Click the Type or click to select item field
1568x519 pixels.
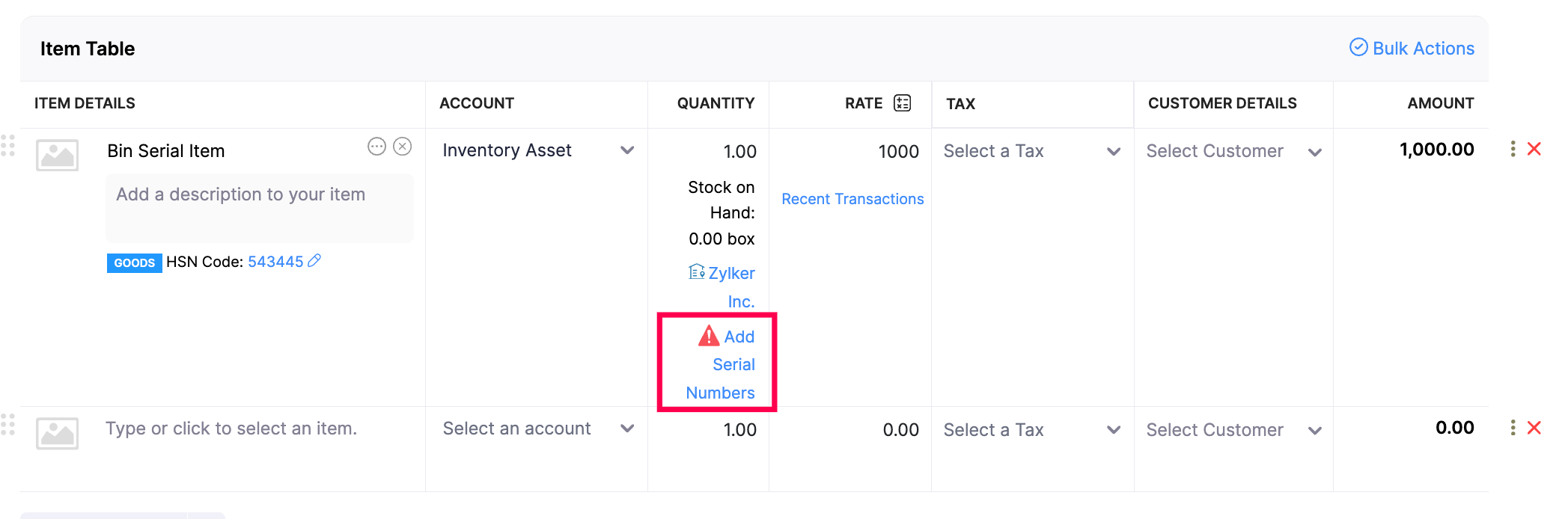pyautogui.click(x=231, y=429)
